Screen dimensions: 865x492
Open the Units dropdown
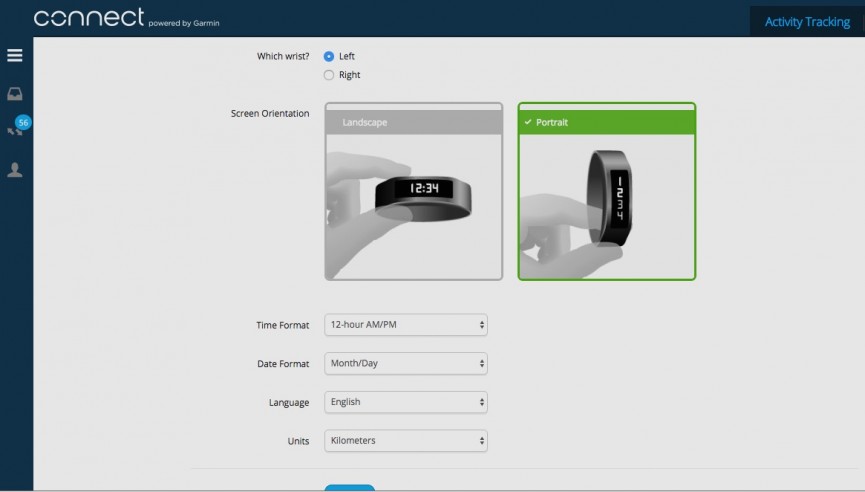[x=406, y=441]
